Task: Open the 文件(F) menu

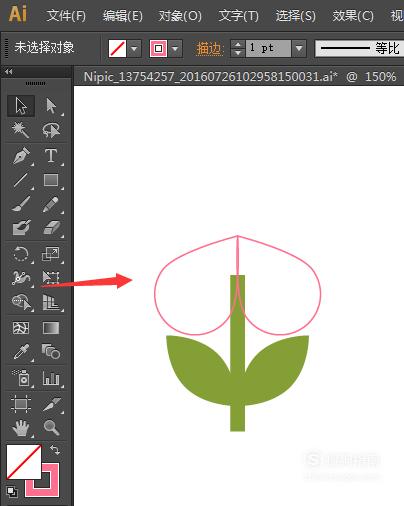Action: click(x=66, y=16)
